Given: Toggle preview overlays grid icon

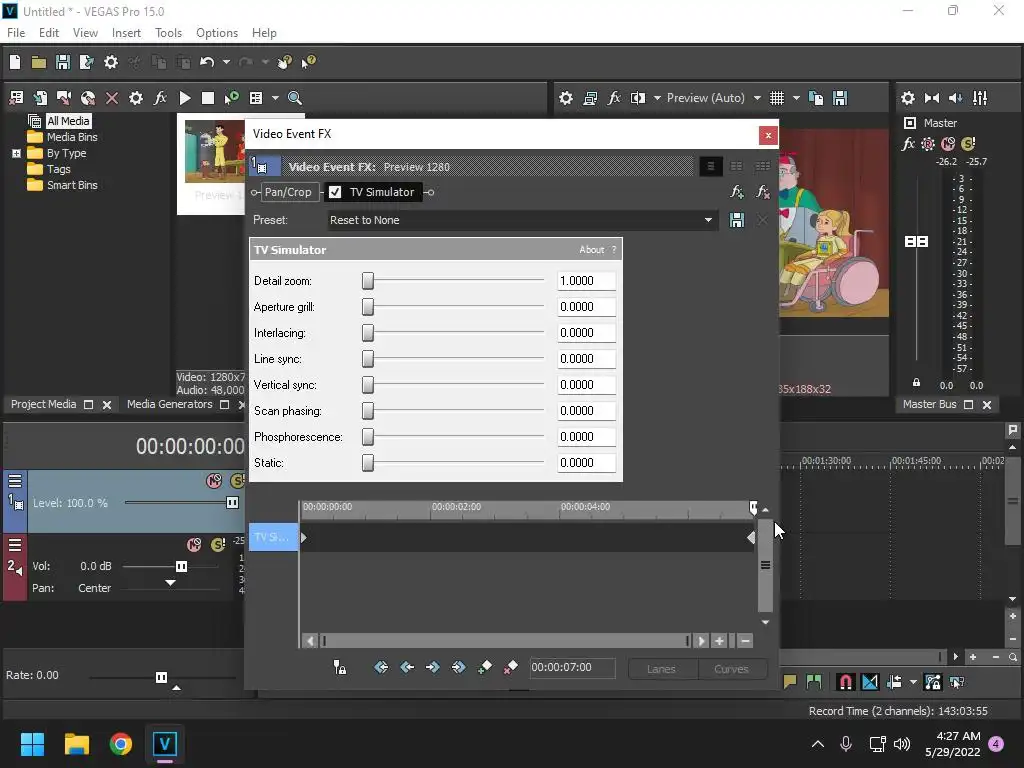Looking at the screenshot, I should (776, 98).
